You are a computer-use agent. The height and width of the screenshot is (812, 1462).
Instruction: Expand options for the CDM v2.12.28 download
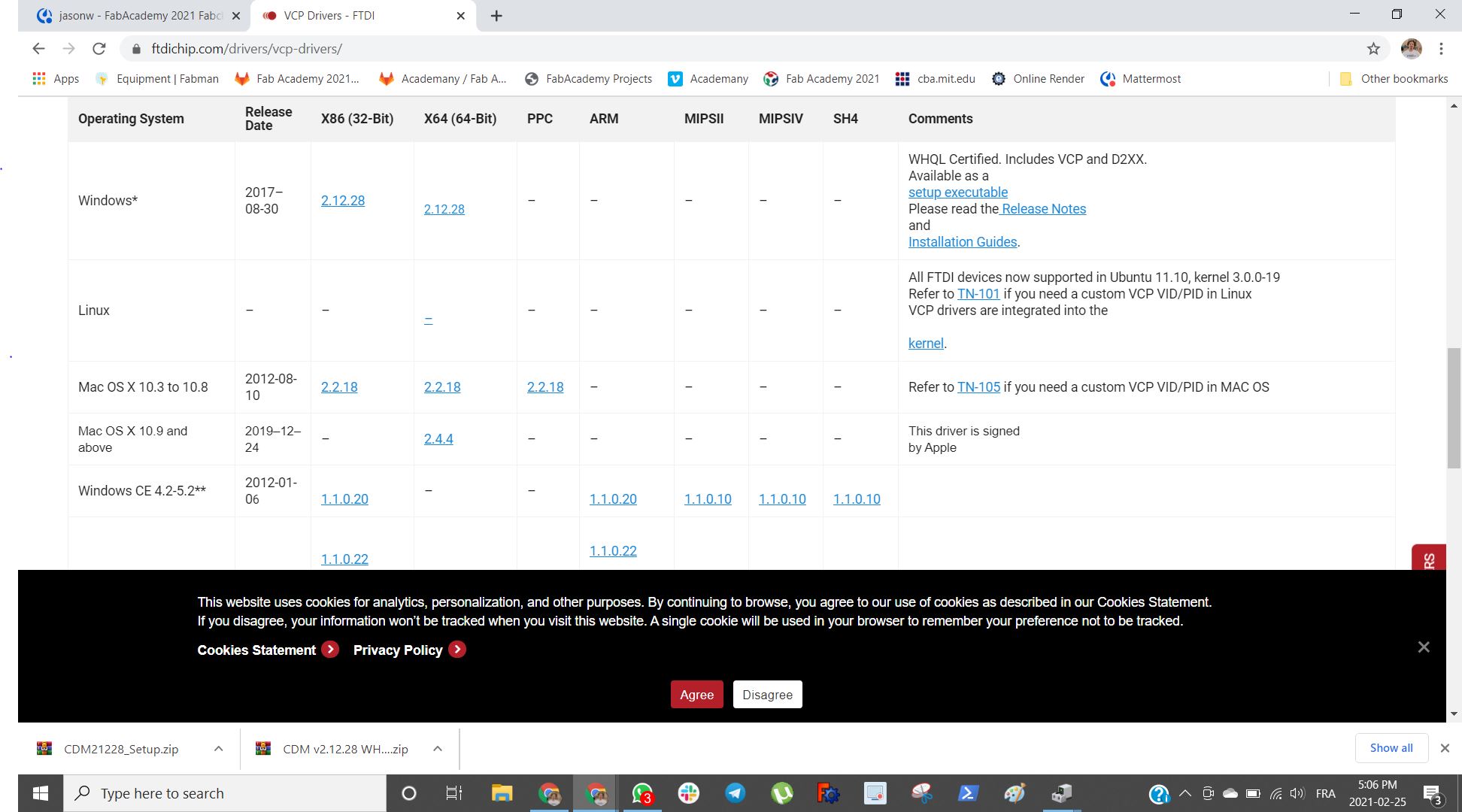(438, 749)
